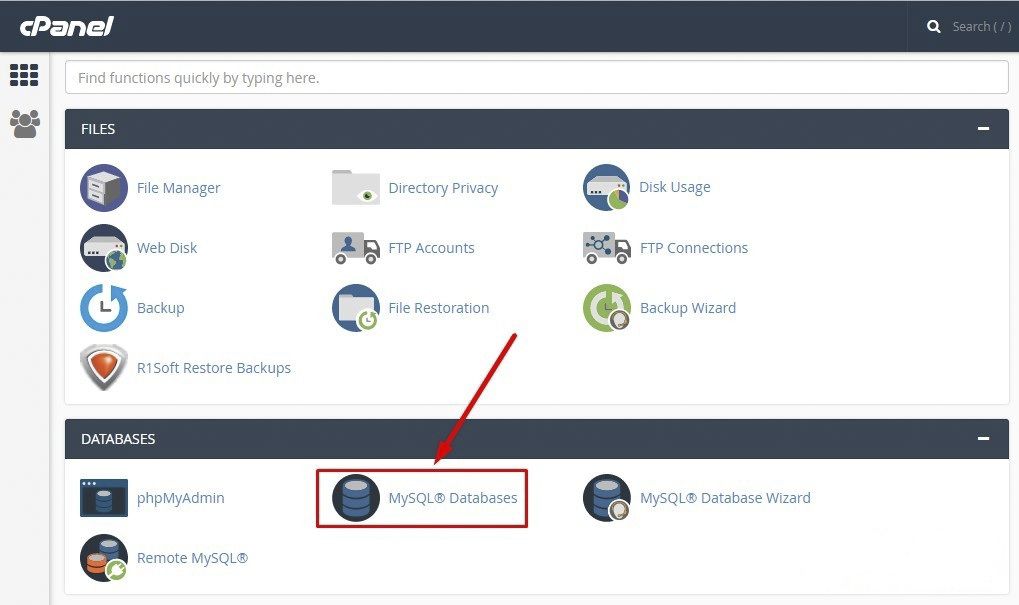This screenshot has width=1019, height=605.
Task: Open the phpMyAdmin icon
Action: (104, 498)
